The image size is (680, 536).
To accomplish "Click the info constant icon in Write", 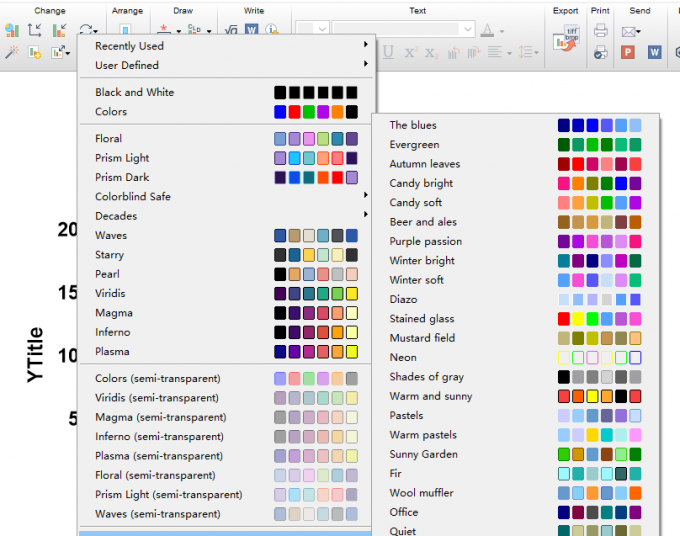I will [272, 29].
